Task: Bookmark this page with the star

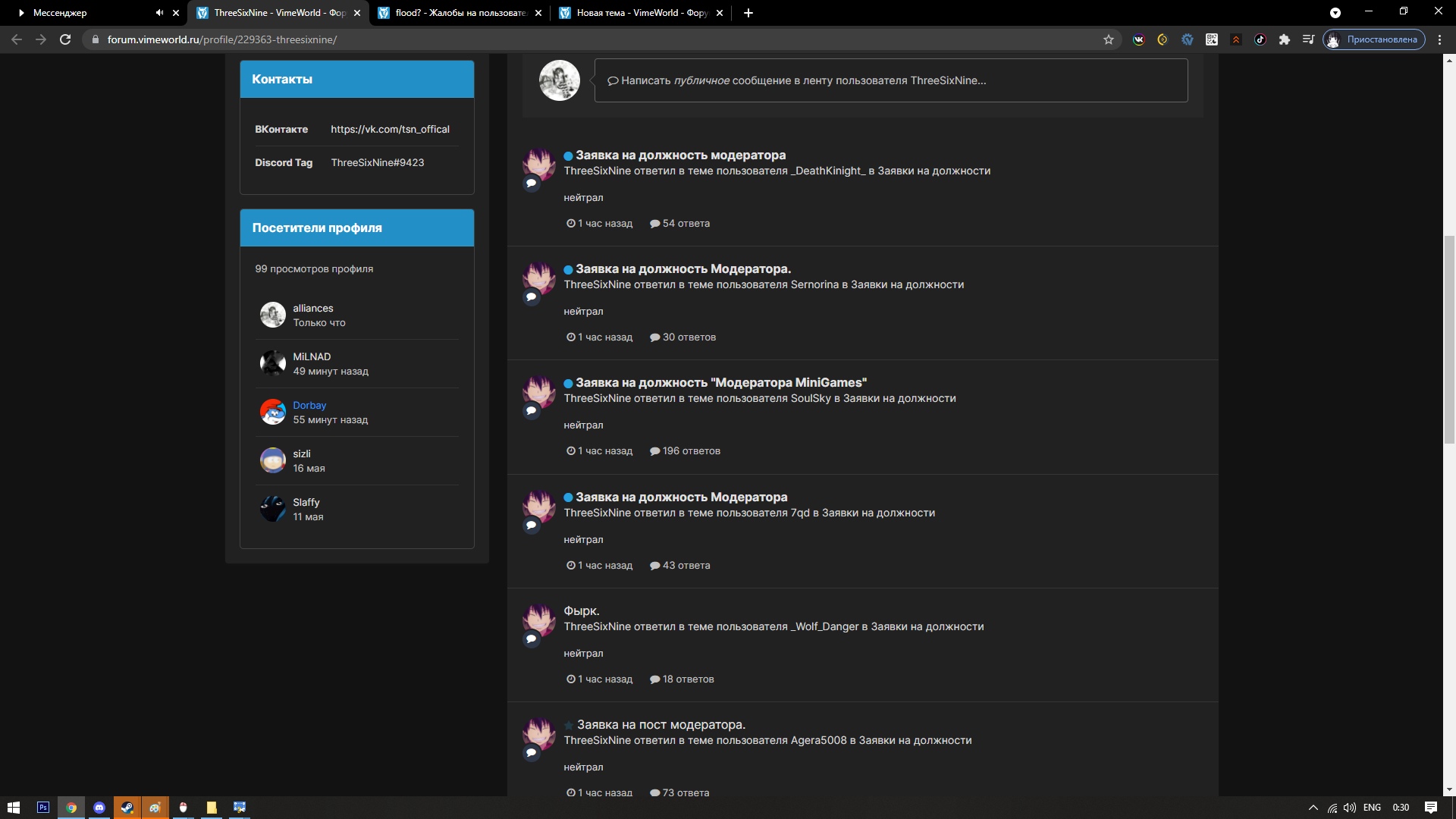Action: 1109,39
